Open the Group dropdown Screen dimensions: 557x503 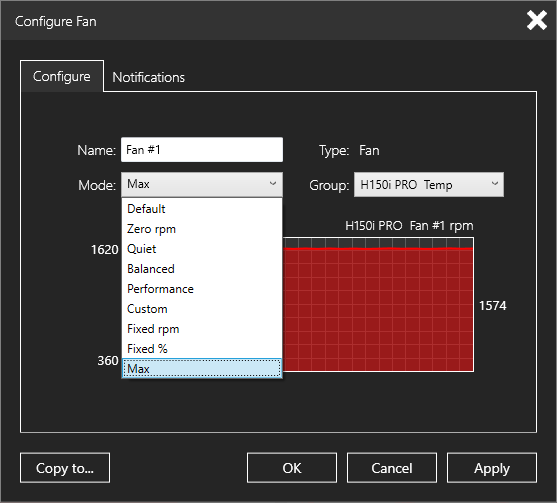(x=428, y=185)
